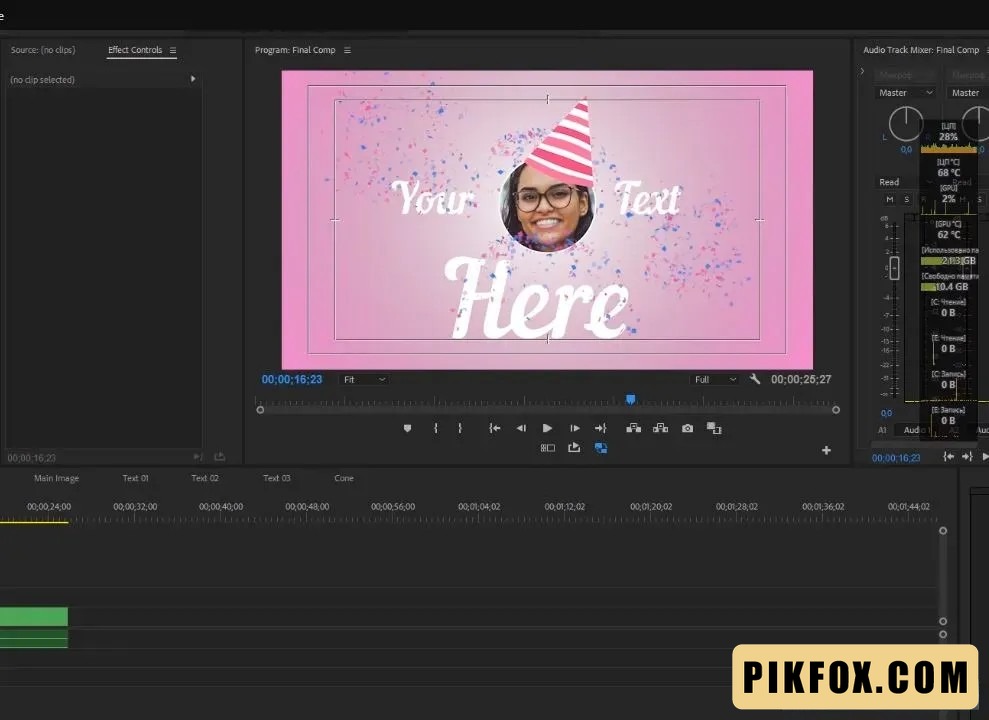989x720 pixels.
Task: Click the middle timeline vertical scroll handle
Action: (943, 621)
